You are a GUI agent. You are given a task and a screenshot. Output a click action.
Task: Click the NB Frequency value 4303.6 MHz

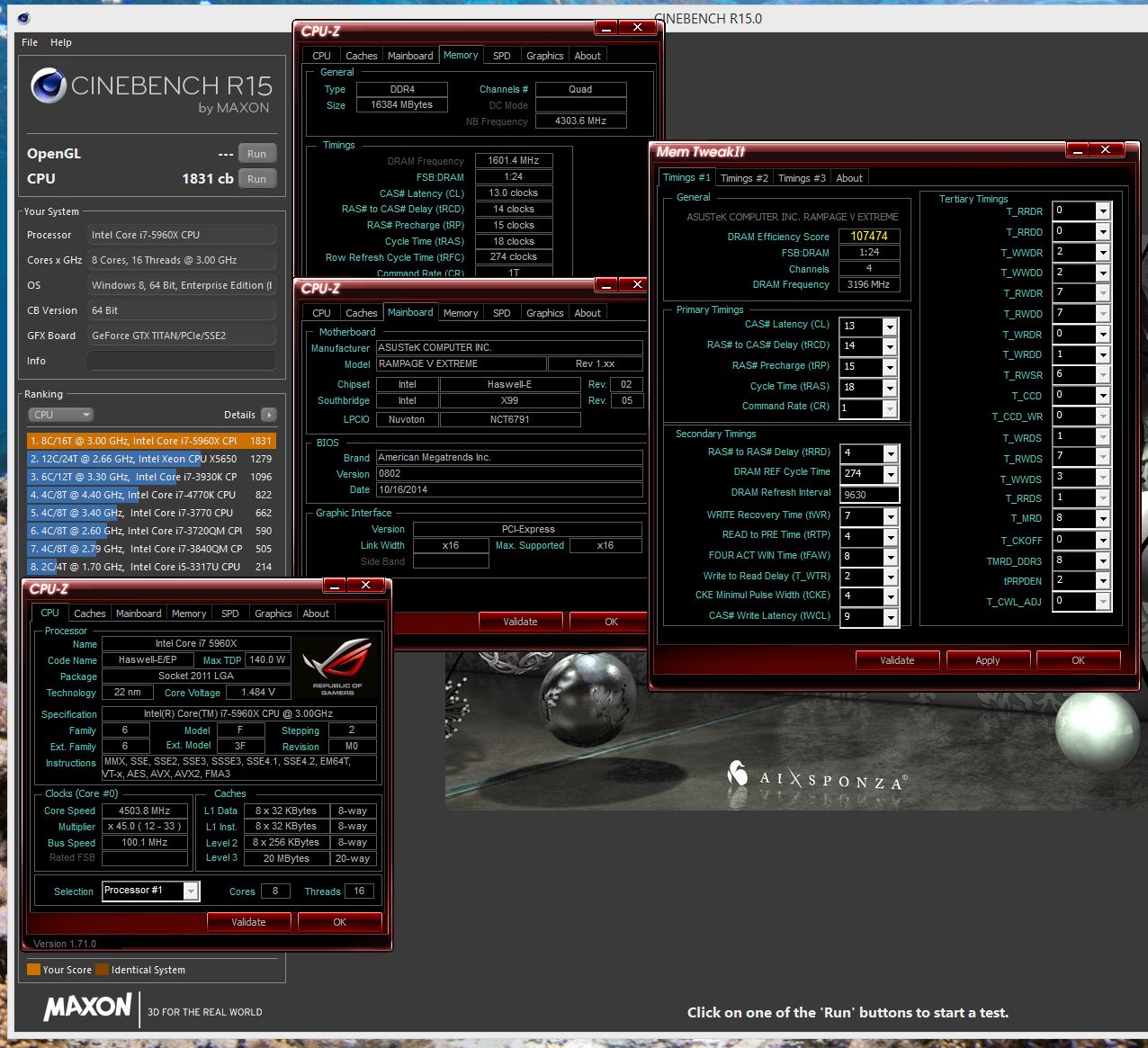580,121
